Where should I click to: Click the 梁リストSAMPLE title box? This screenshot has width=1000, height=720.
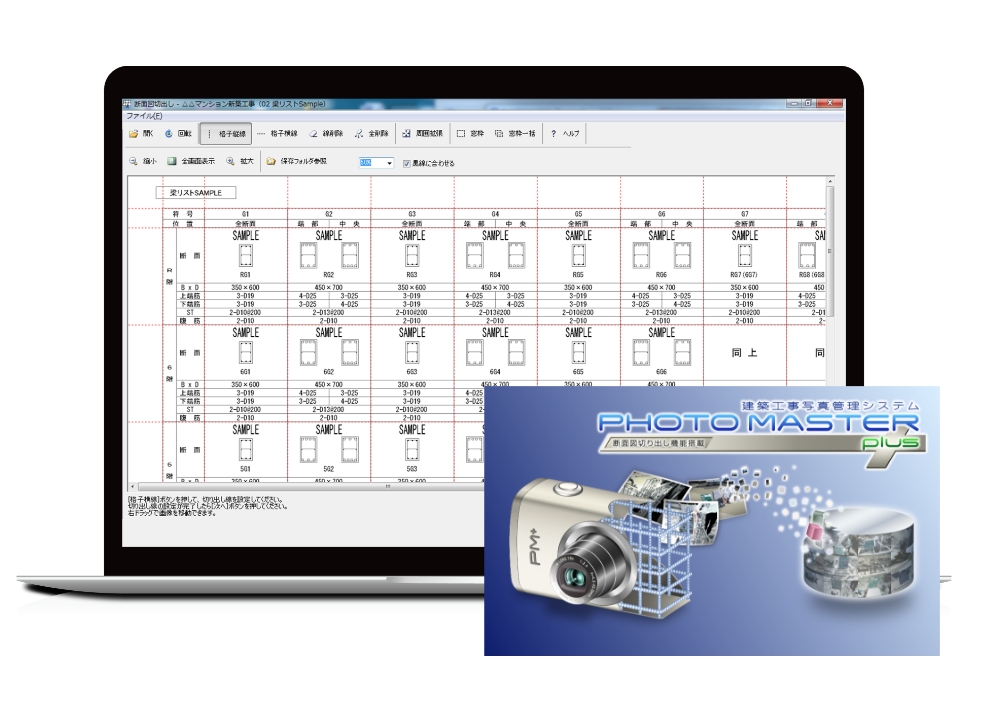pos(196,193)
